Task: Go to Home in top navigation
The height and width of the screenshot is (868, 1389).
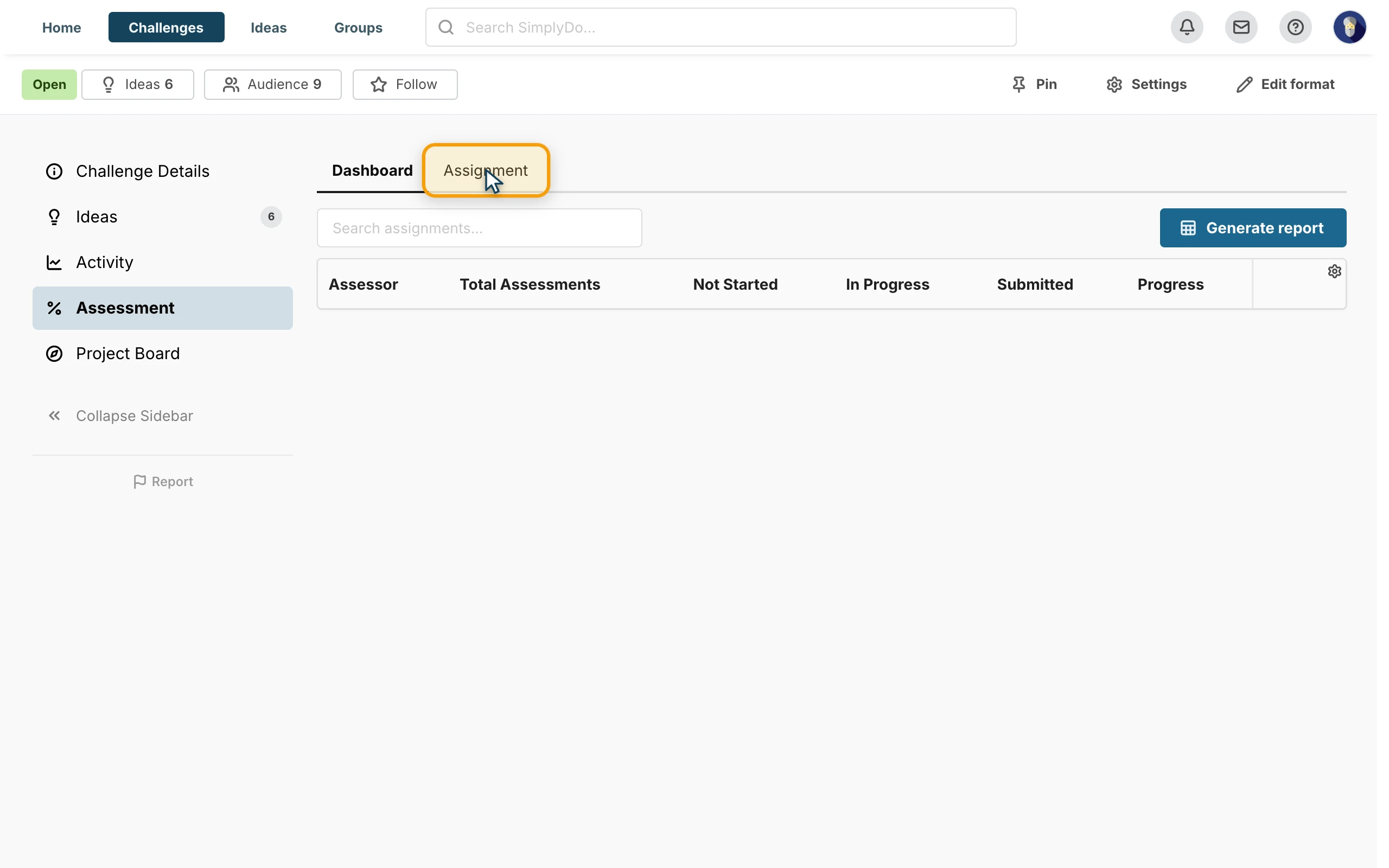Action: point(61,27)
